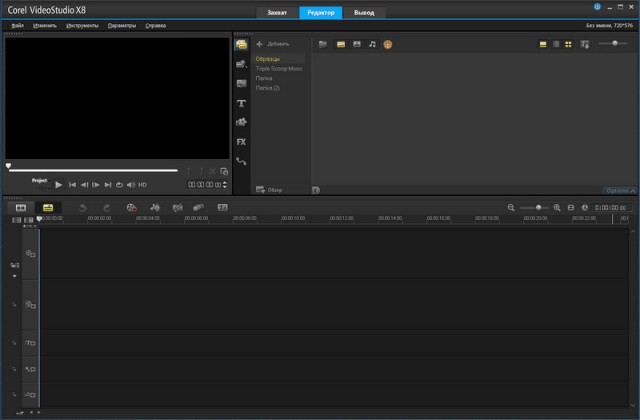Toggle showing photos in library
The width and height of the screenshot is (640, 420).
click(x=357, y=44)
